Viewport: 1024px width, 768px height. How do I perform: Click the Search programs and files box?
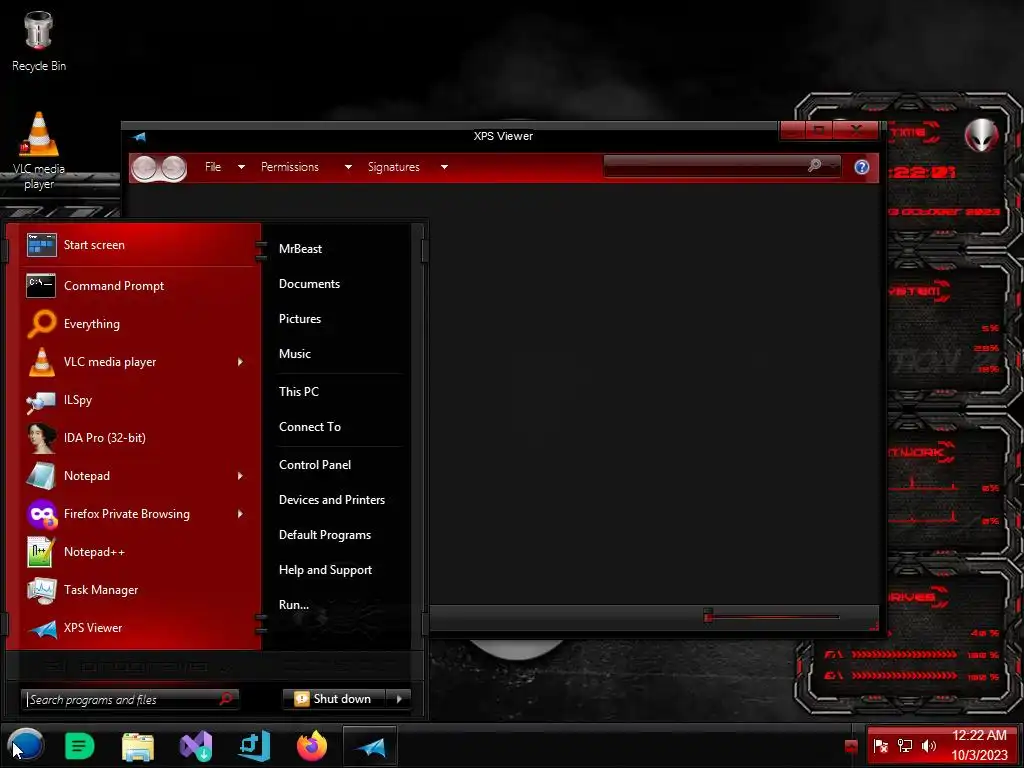[x=130, y=699]
